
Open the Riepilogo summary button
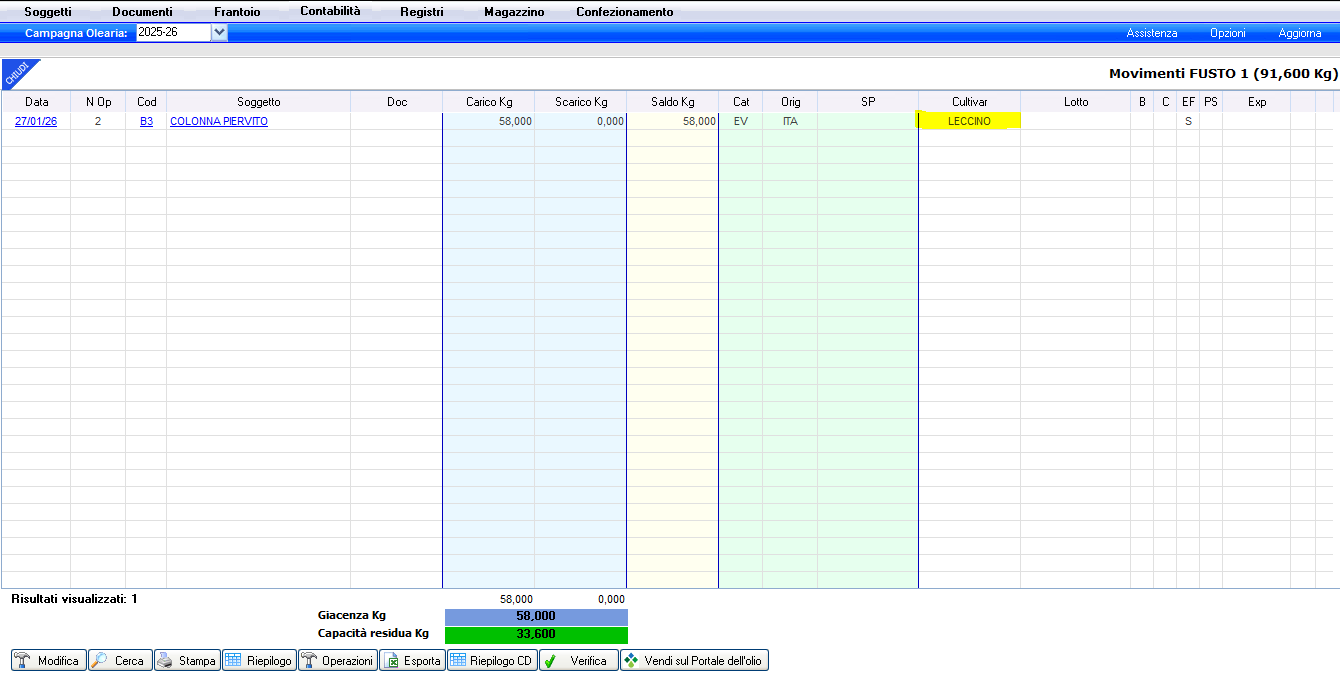259,661
